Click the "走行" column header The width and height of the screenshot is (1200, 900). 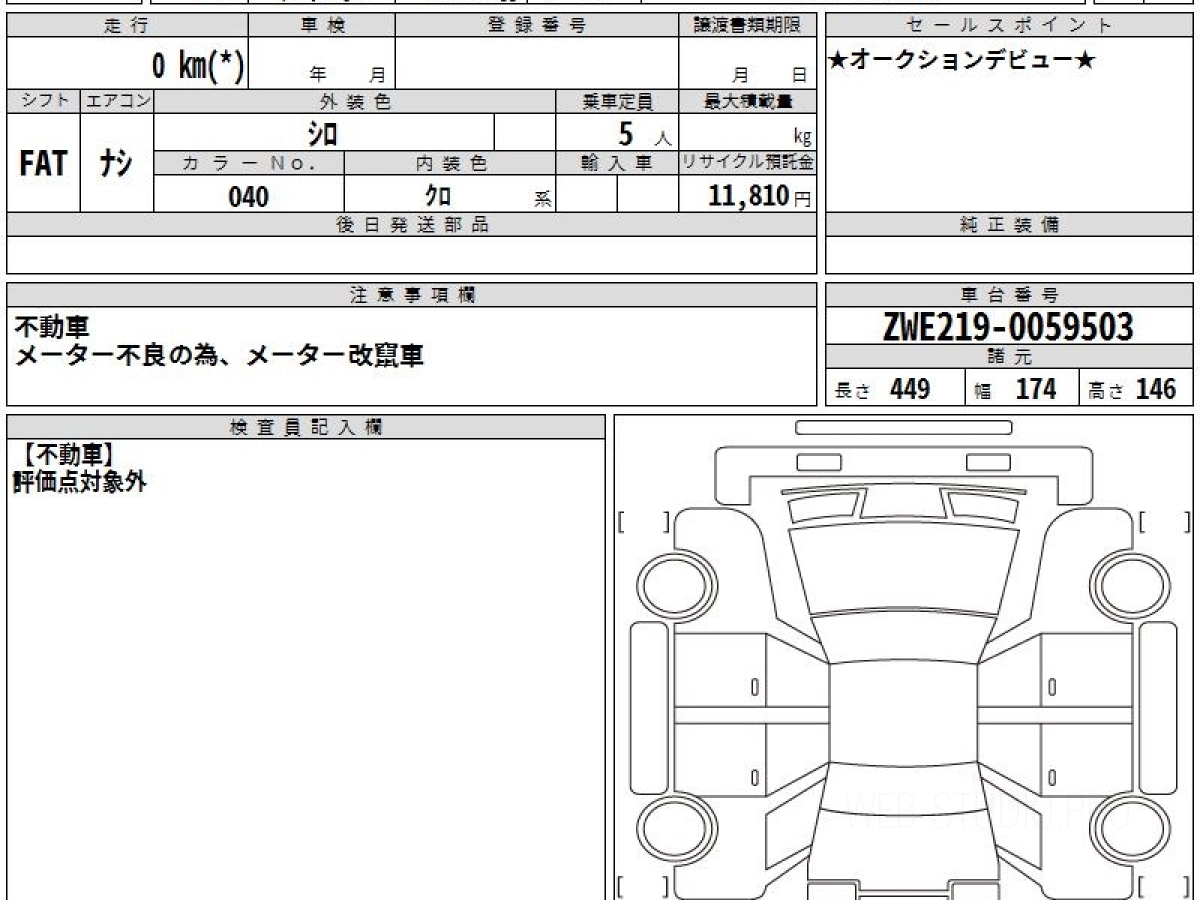pos(127,27)
